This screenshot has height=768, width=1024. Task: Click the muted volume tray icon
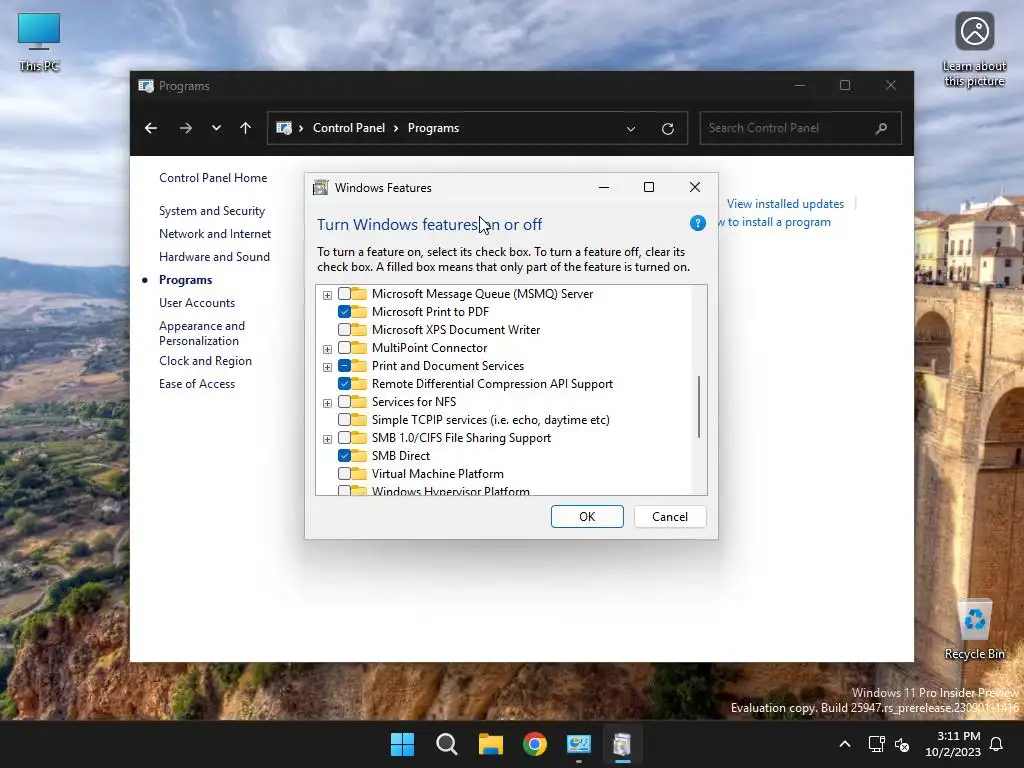point(902,744)
